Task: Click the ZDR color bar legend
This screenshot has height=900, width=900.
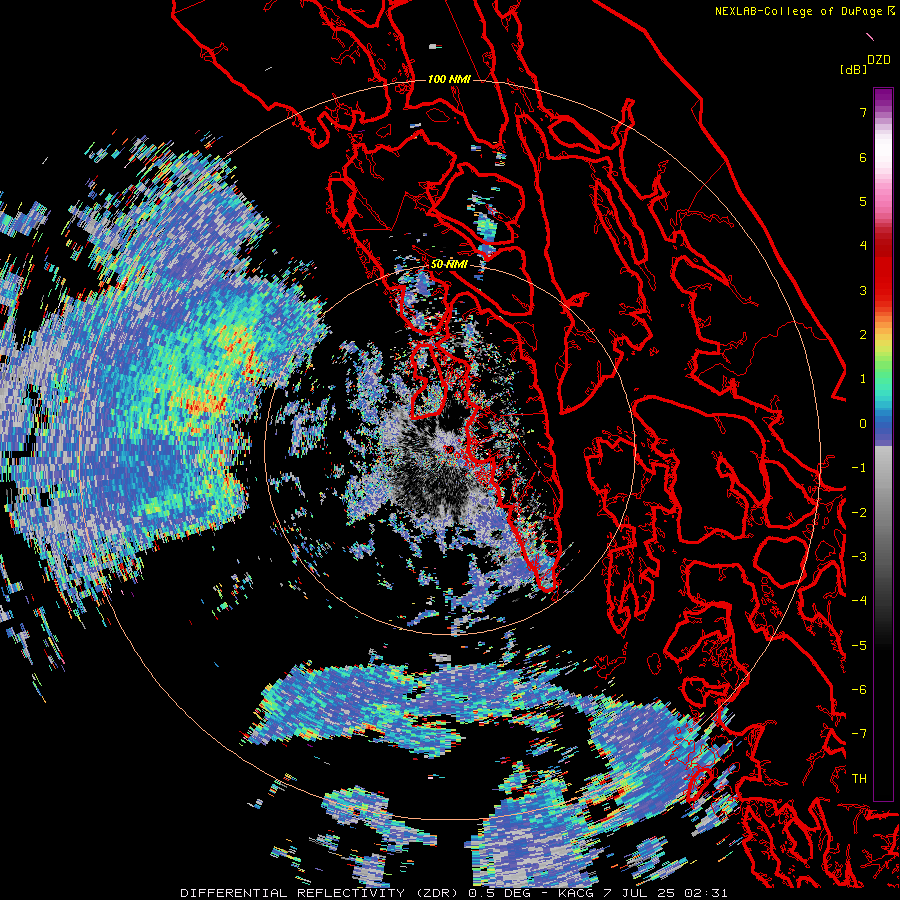Action: (x=883, y=444)
